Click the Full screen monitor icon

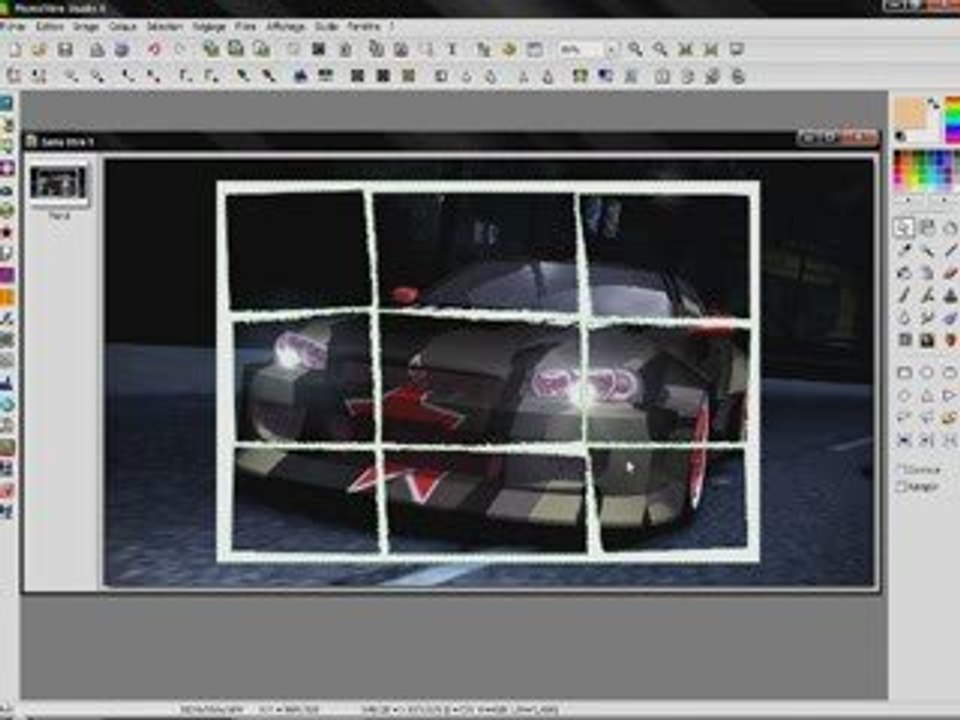click(736, 50)
